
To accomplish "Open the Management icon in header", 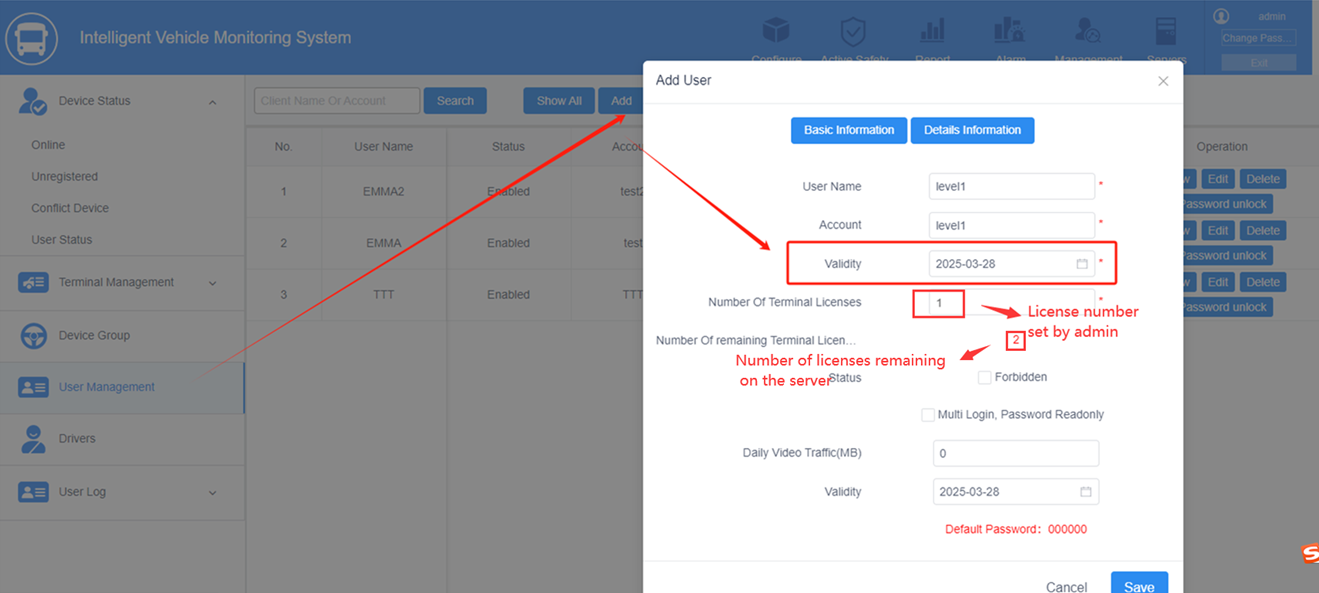I will tap(1087, 31).
